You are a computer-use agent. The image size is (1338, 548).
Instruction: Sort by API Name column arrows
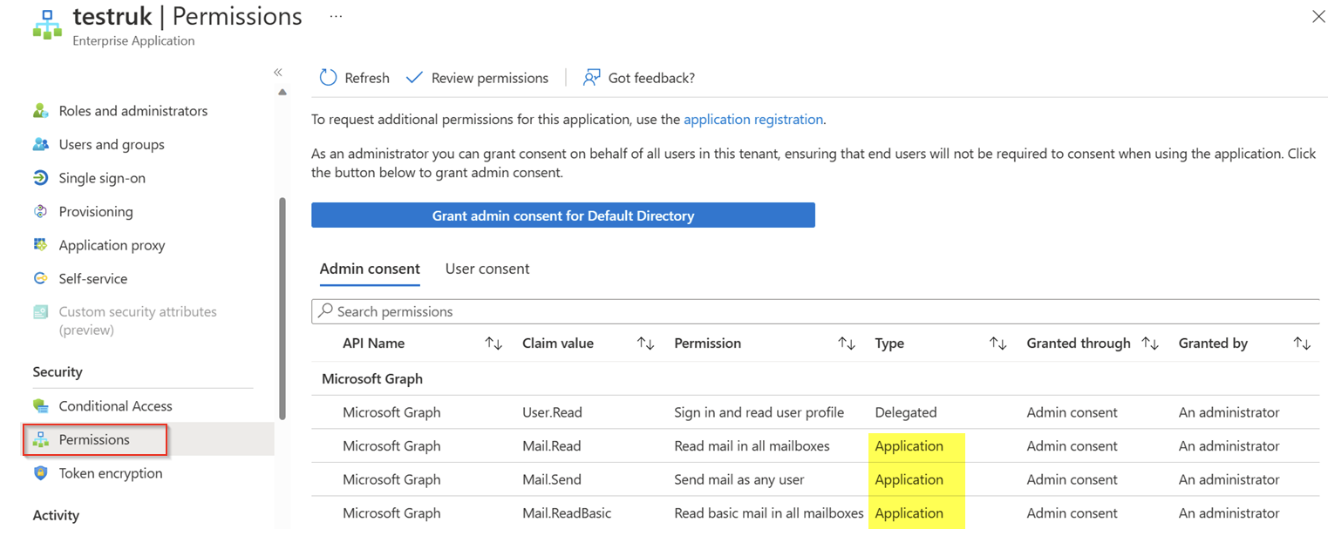[x=494, y=343]
